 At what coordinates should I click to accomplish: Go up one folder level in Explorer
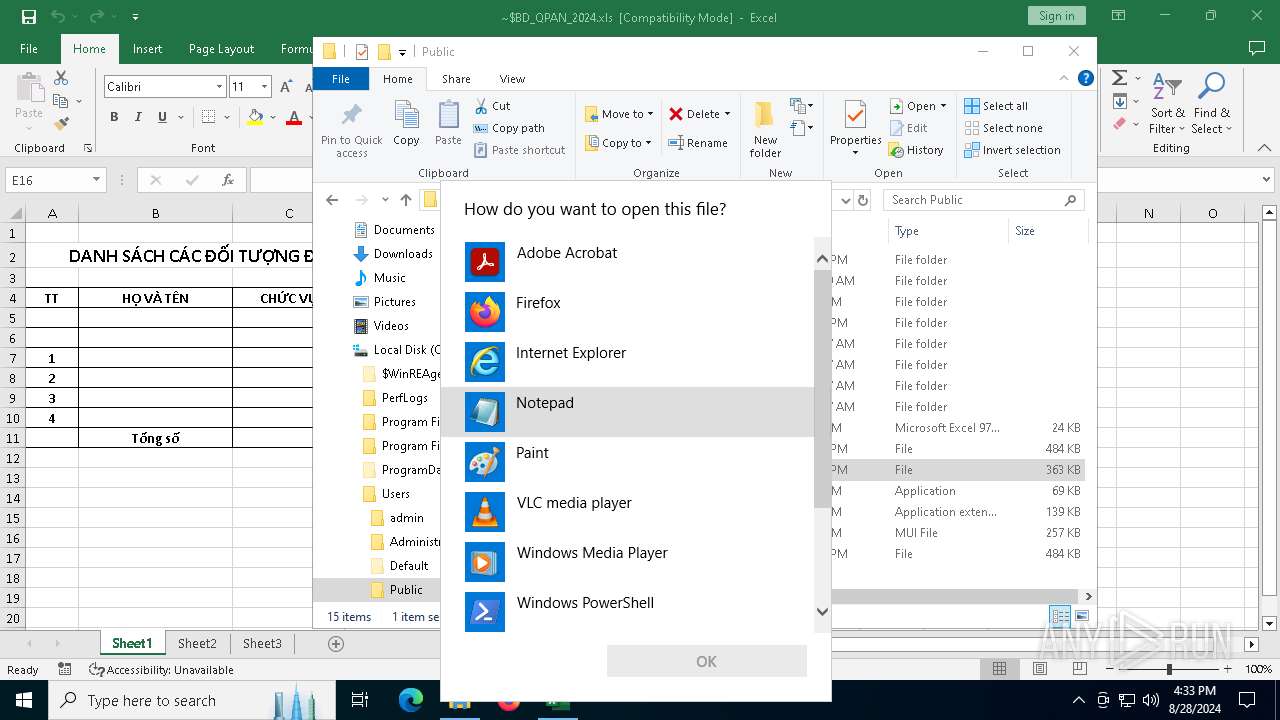(x=406, y=200)
